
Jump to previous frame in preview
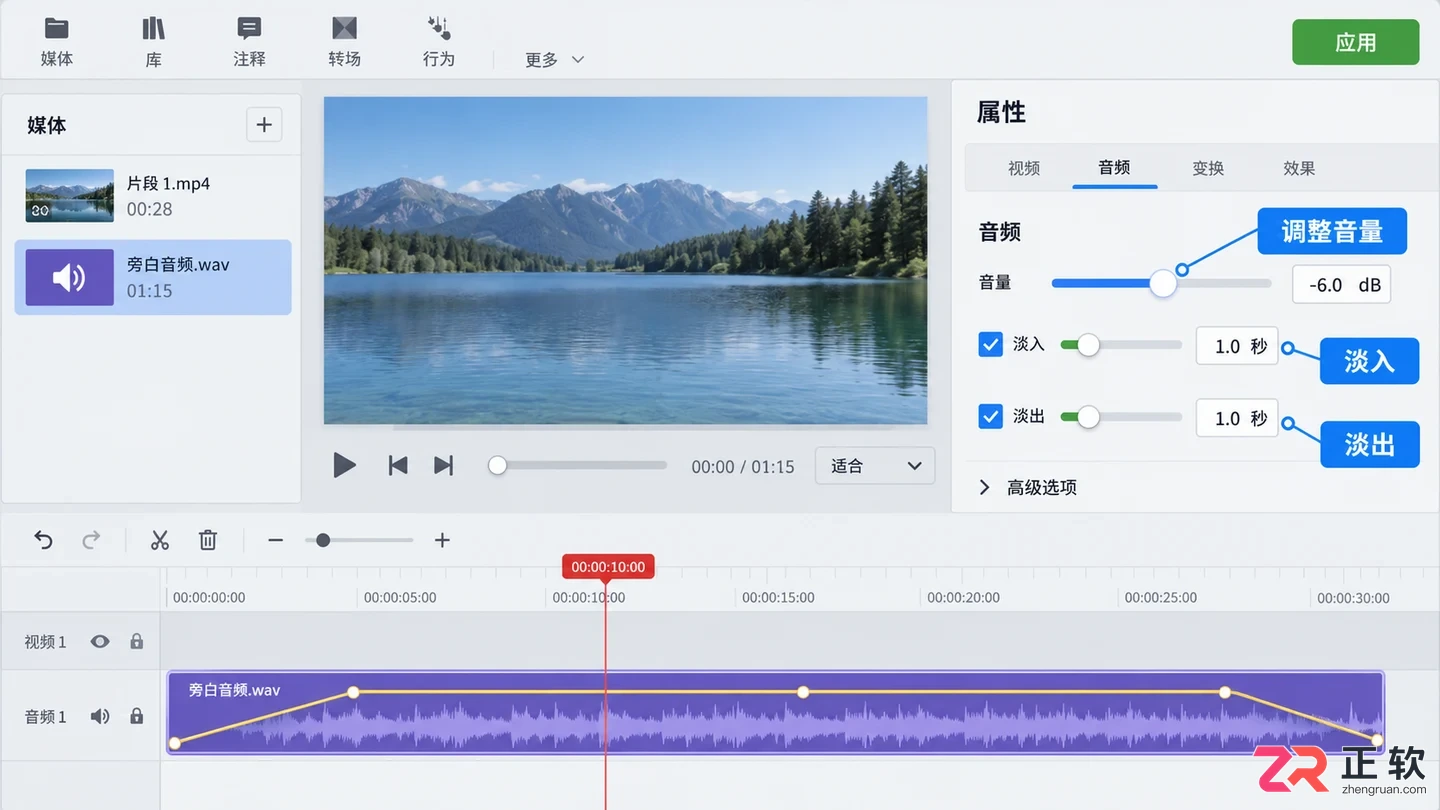click(398, 465)
